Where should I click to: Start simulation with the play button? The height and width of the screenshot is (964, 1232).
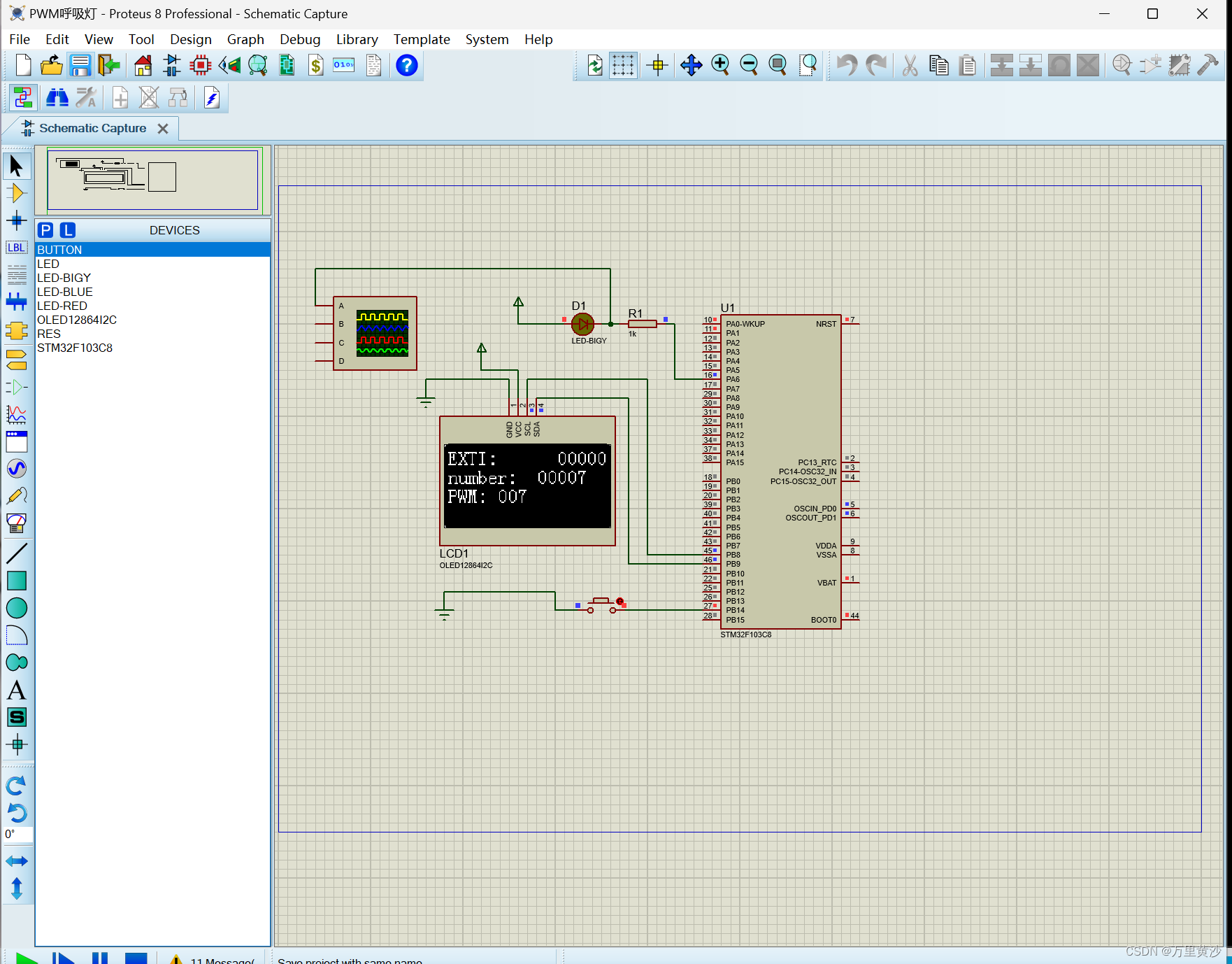point(27,958)
